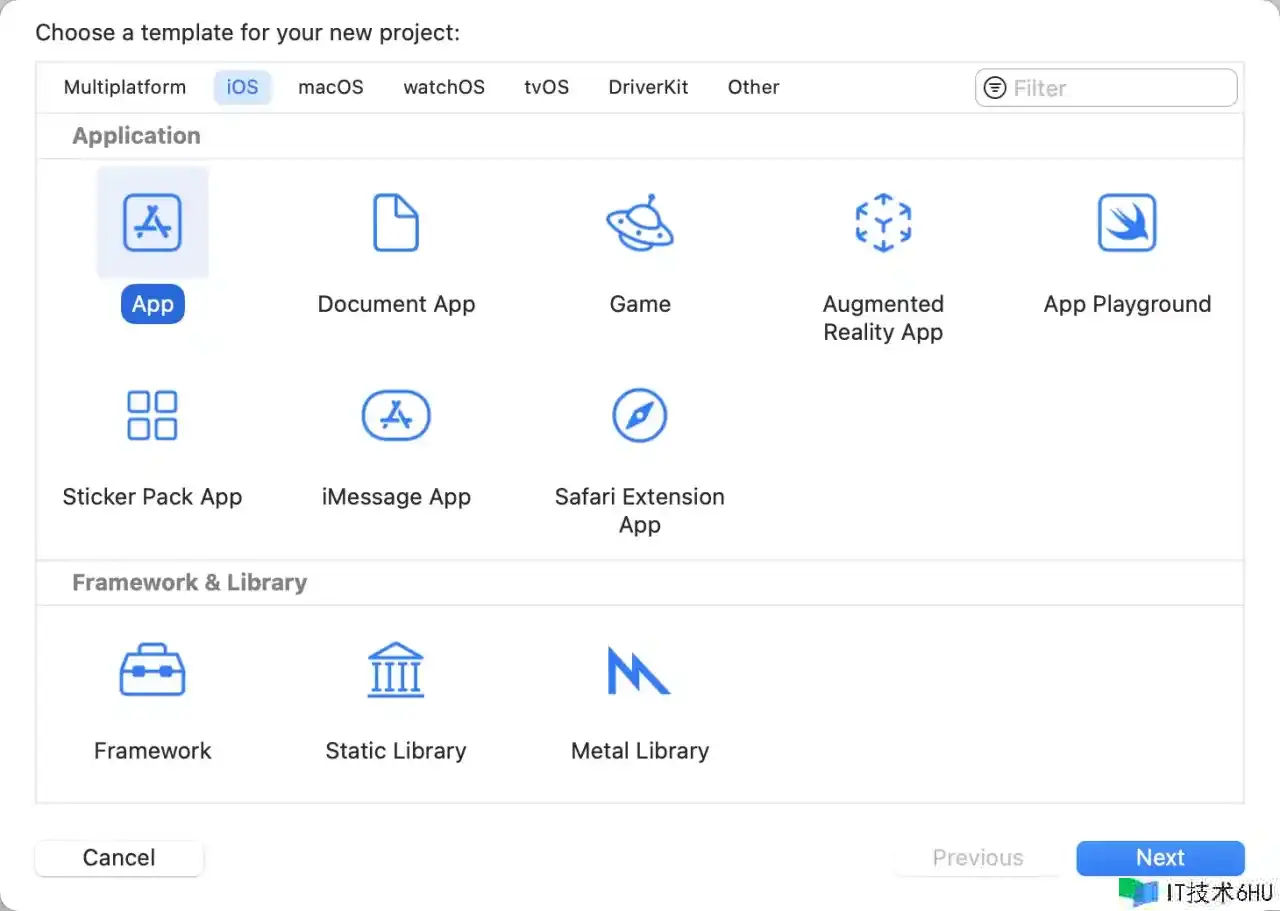Click the Augmented Reality App label
The height and width of the screenshot is (911, 1280).
[x=883, y=318]
